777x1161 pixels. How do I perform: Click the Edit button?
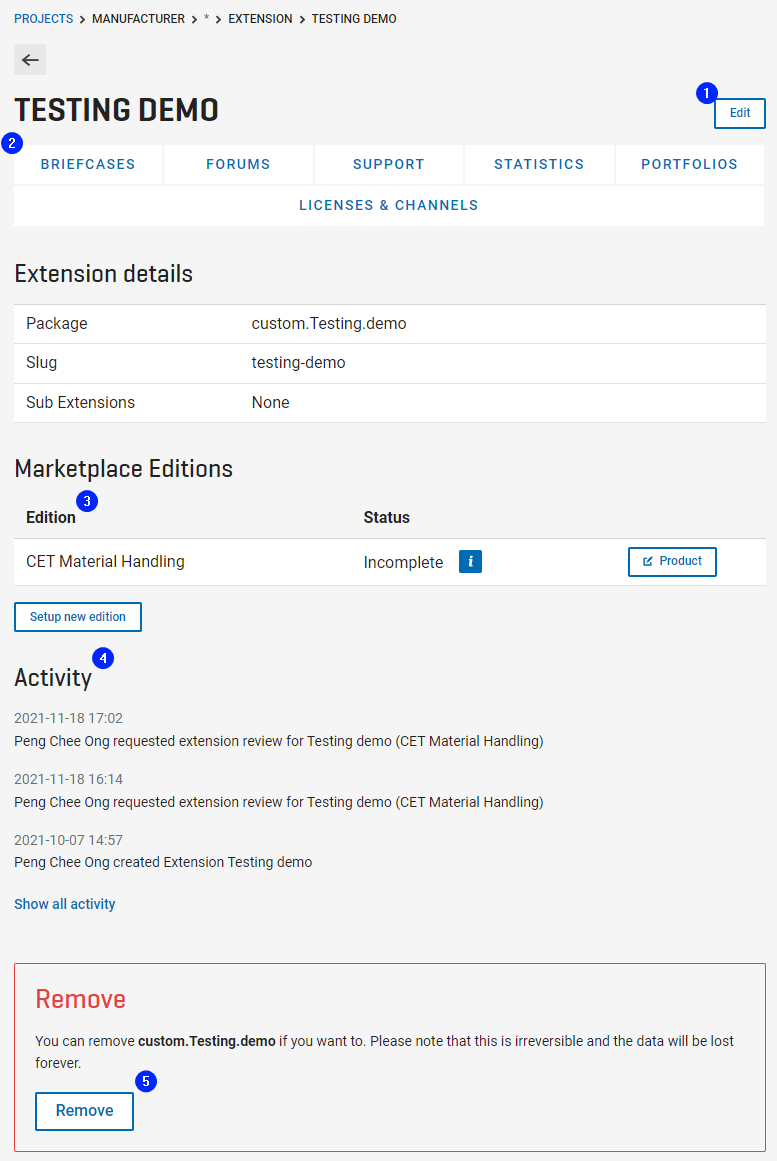click(x=739, y=113)
